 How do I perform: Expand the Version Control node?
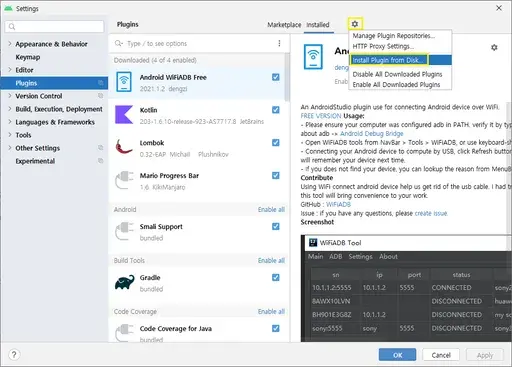click(10, 96)
